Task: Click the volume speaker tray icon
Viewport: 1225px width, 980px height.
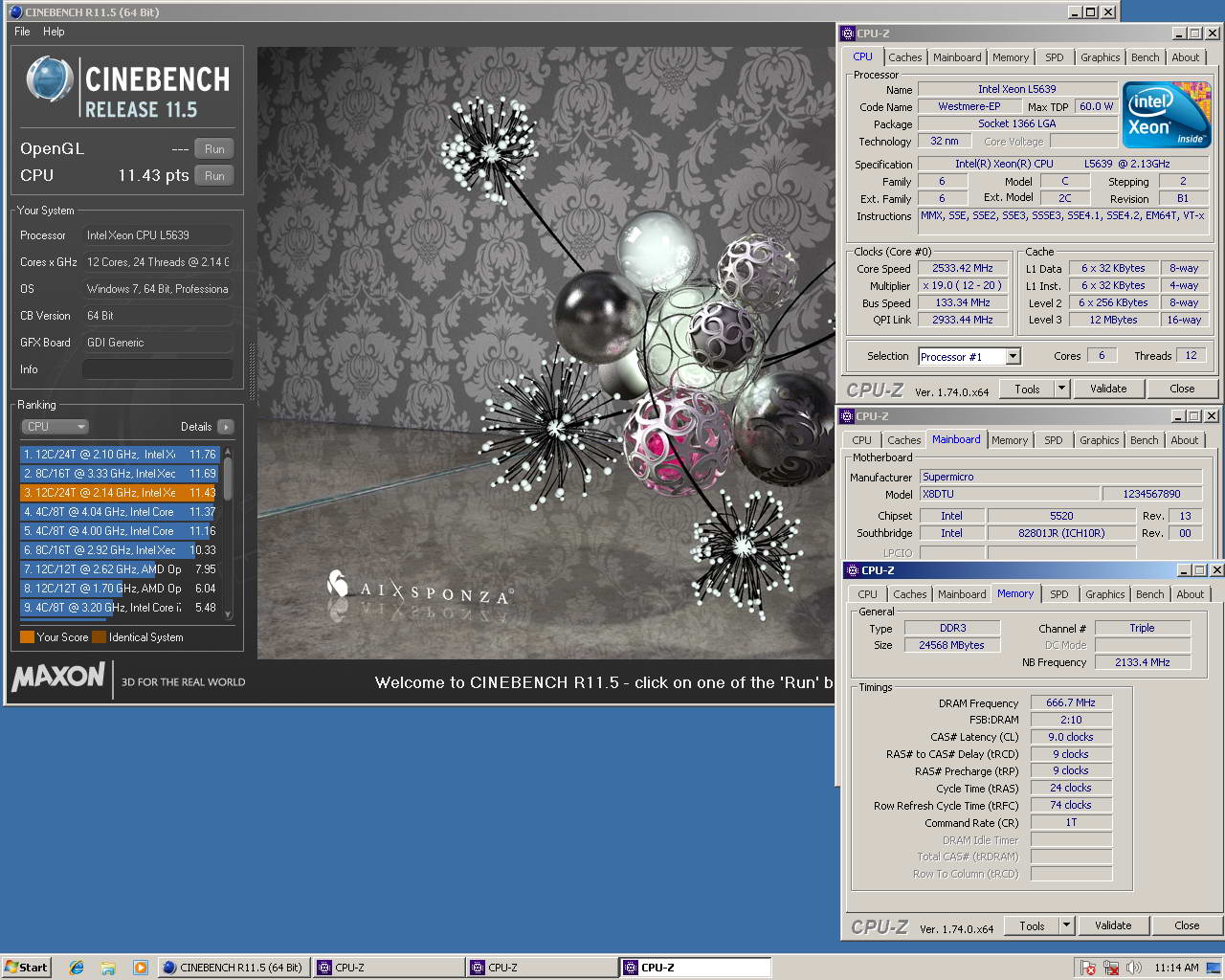Action: click(x=1134, y=968)
